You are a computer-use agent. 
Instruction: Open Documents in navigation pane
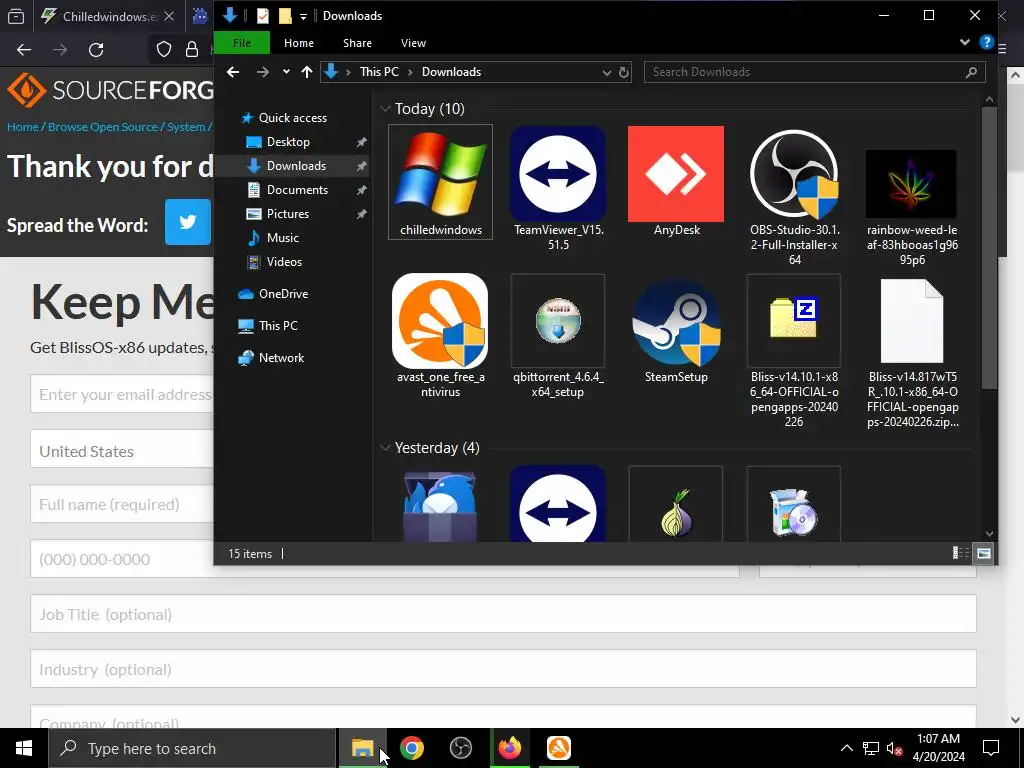297,189
